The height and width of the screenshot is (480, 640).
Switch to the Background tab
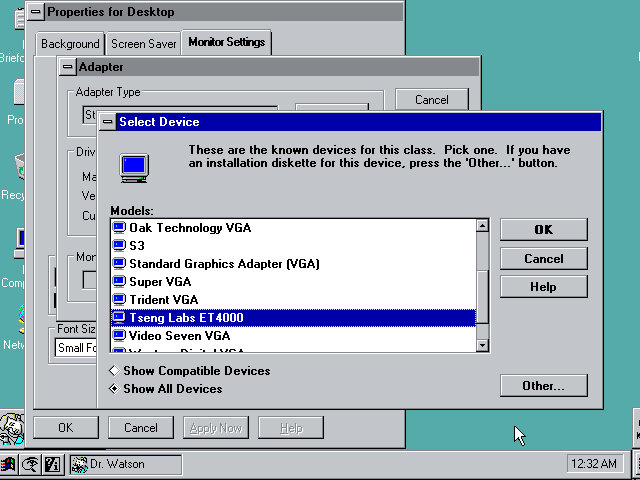coord(70,44)
